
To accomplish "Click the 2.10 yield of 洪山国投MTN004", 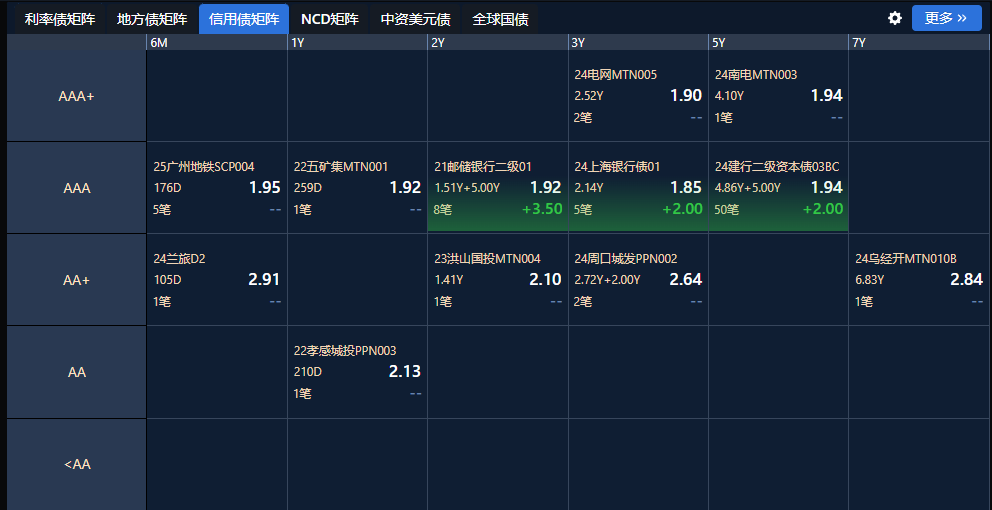I will coord(545,280).
